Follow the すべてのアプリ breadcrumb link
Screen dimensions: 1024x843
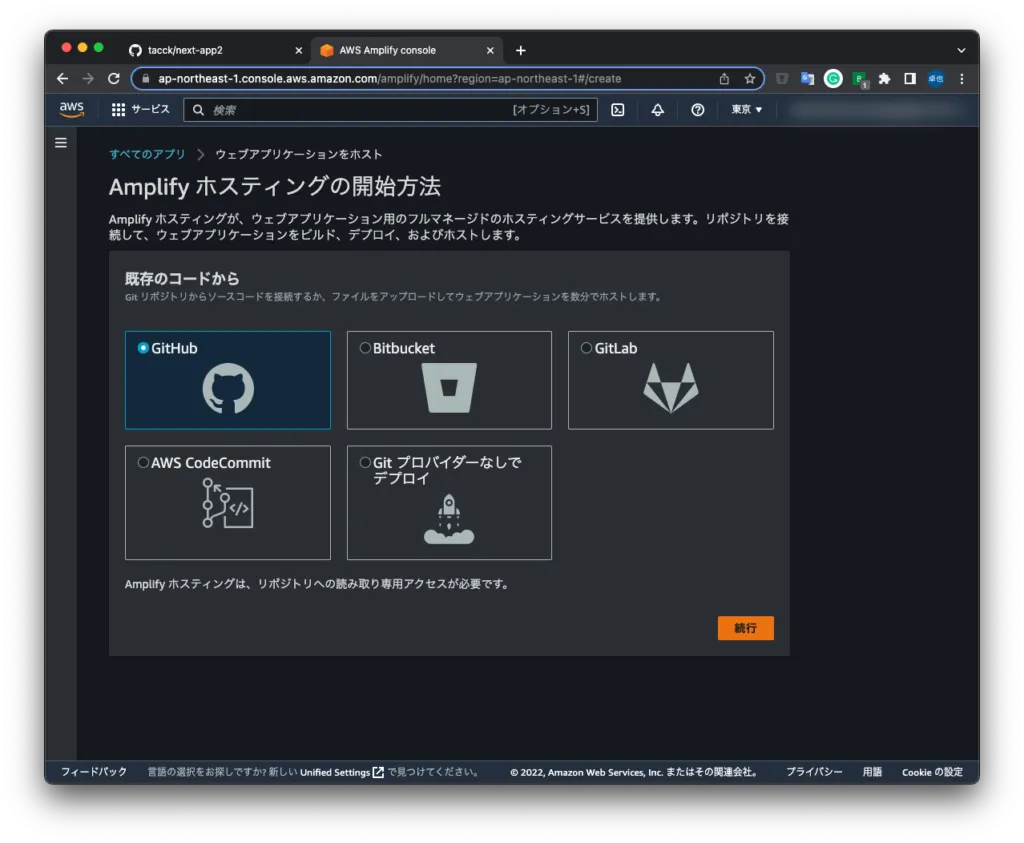147,154
